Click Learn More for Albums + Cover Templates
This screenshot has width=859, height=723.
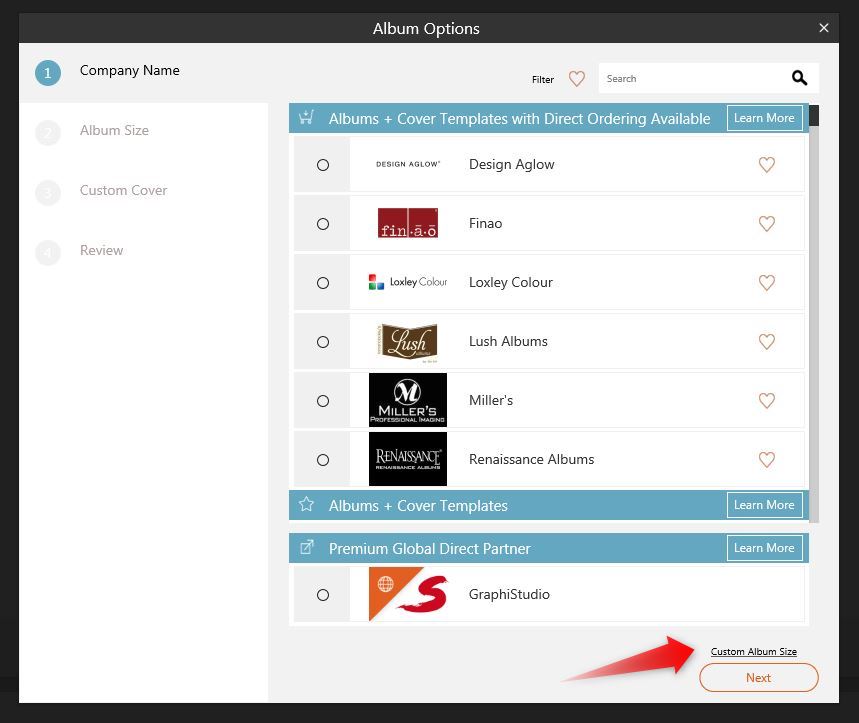(x=764, y=504)
